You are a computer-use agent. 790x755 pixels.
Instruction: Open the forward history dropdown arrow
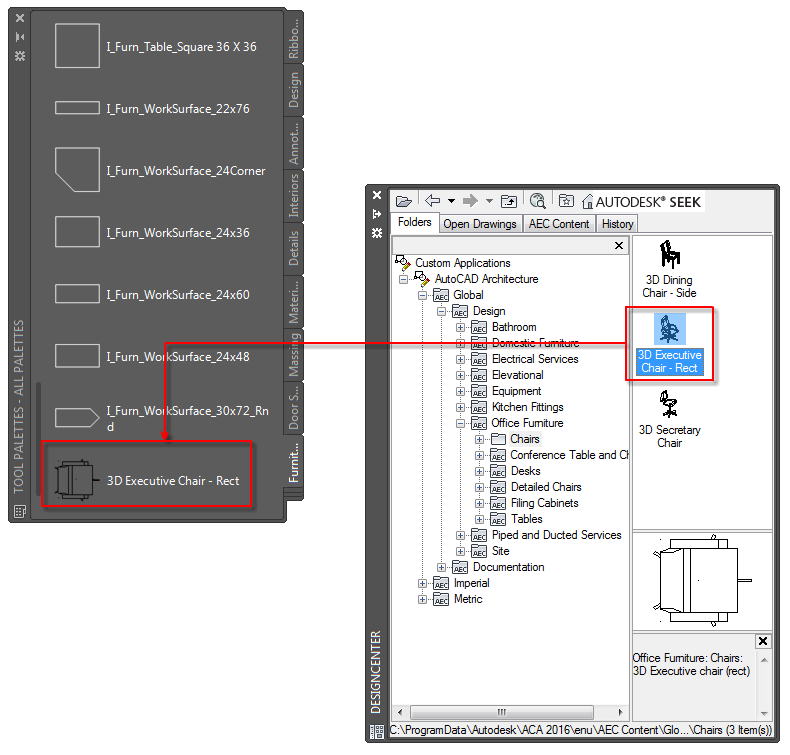click(x=489, y=201)
